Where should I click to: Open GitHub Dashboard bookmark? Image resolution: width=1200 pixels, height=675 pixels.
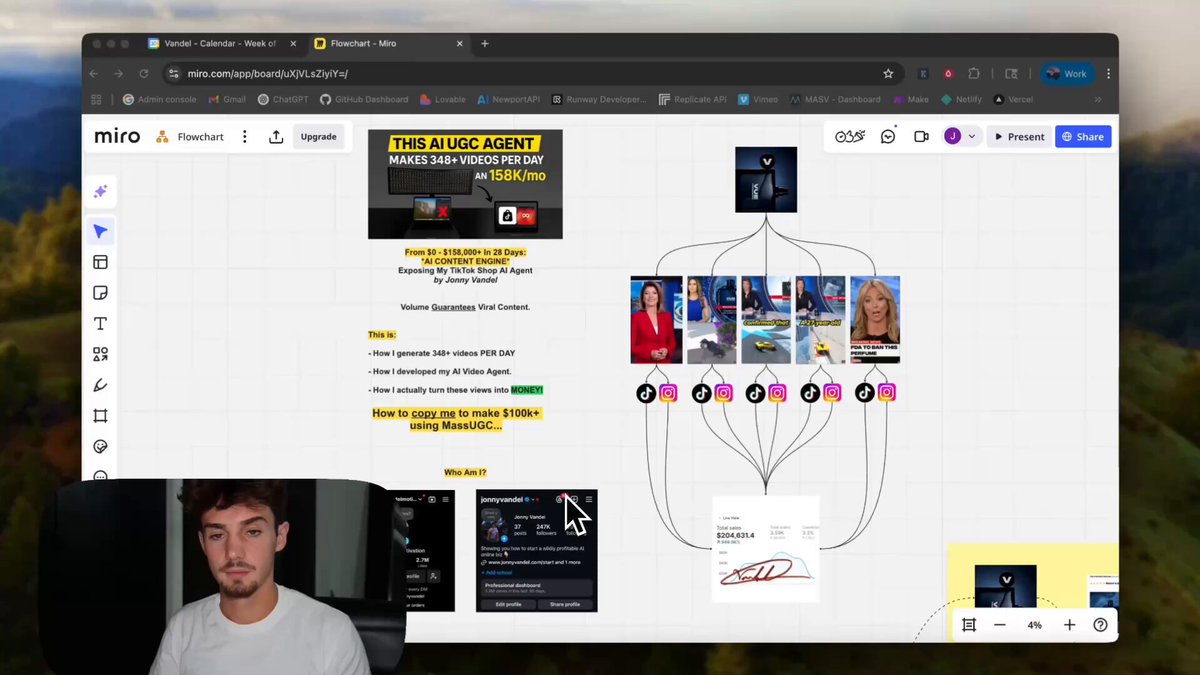(x=364, y=99)
